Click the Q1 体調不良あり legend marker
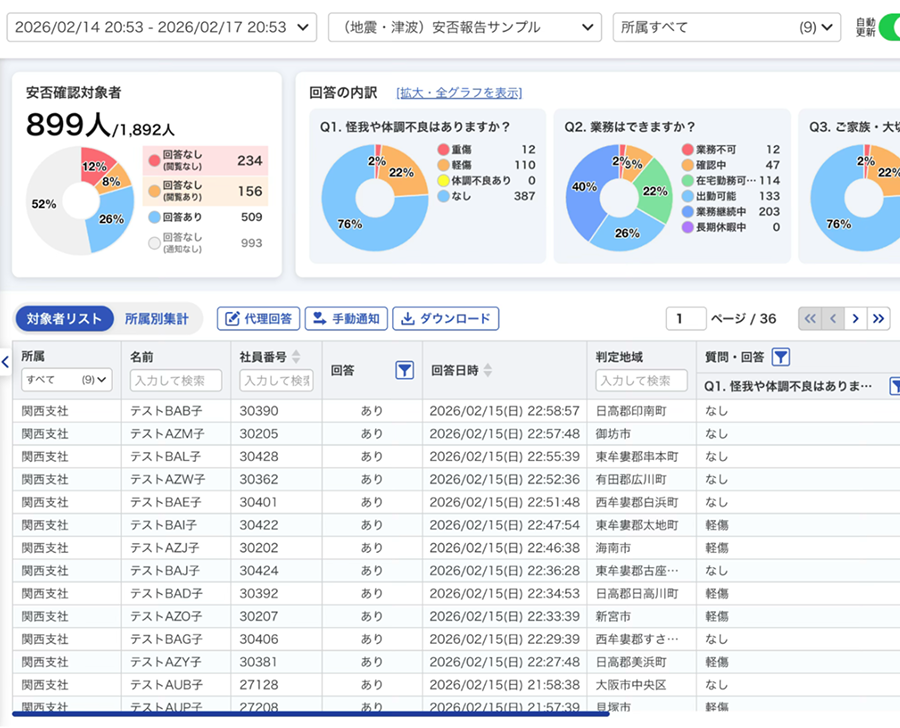Image resolution: width=900 pixels, height=728 pixels. [x=443, y=180]
